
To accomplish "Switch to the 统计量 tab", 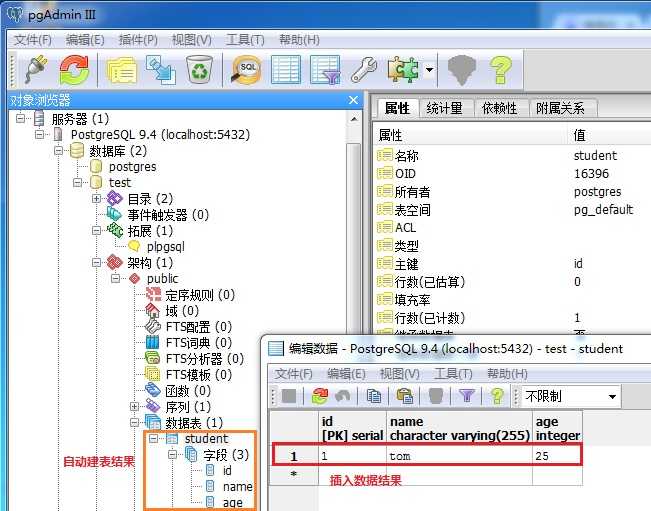I will [445, 108].
